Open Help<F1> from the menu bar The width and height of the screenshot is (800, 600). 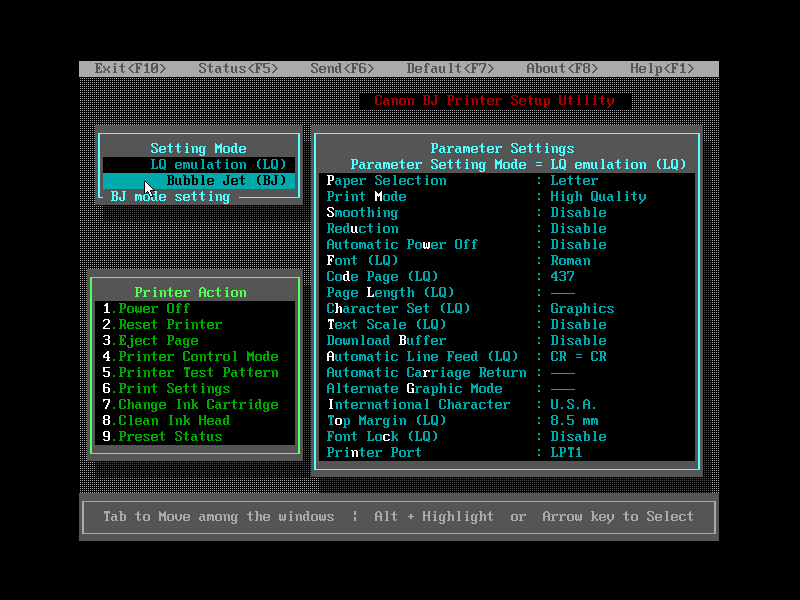tap(662, 68)
